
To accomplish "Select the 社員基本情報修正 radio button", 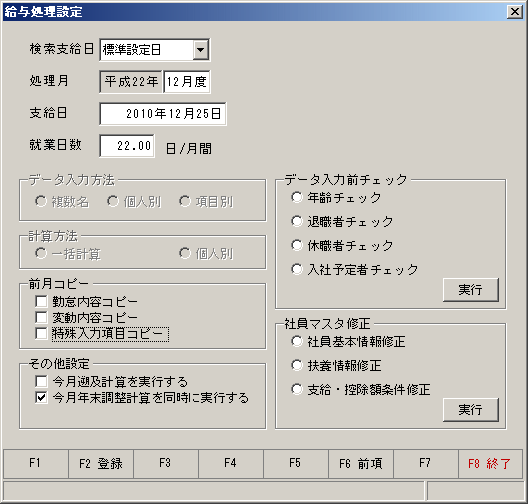I will coord(297,341).
